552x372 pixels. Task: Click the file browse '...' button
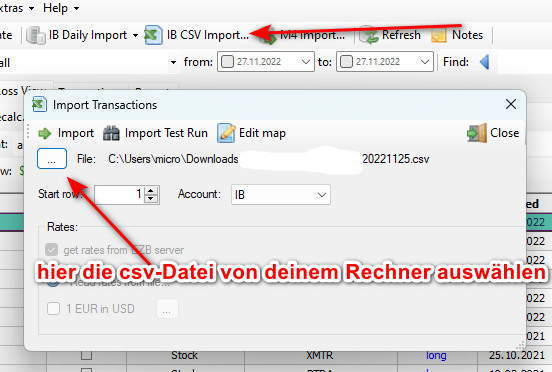coord(52,159)
